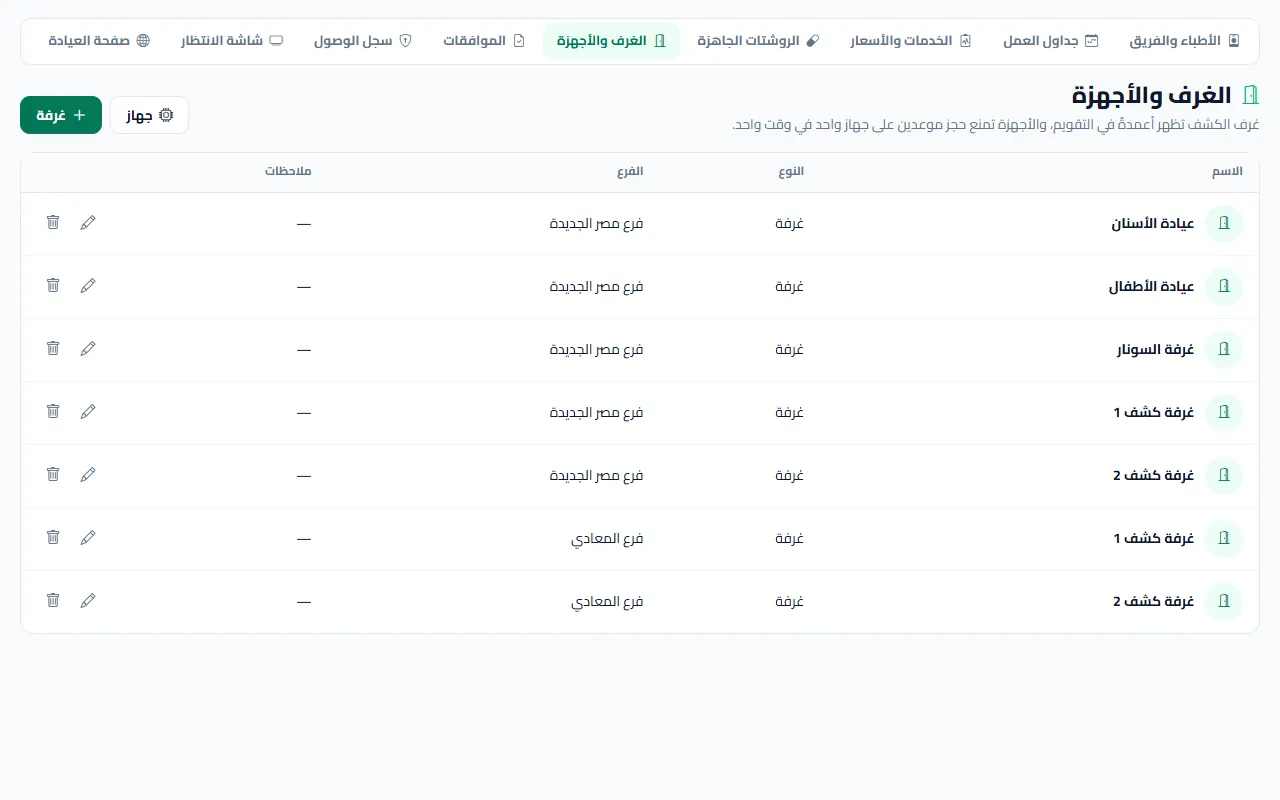The height and width of the screenshot is (800, 1280).
Task: Click the ملاحظات column header
Action: point(288,172)
